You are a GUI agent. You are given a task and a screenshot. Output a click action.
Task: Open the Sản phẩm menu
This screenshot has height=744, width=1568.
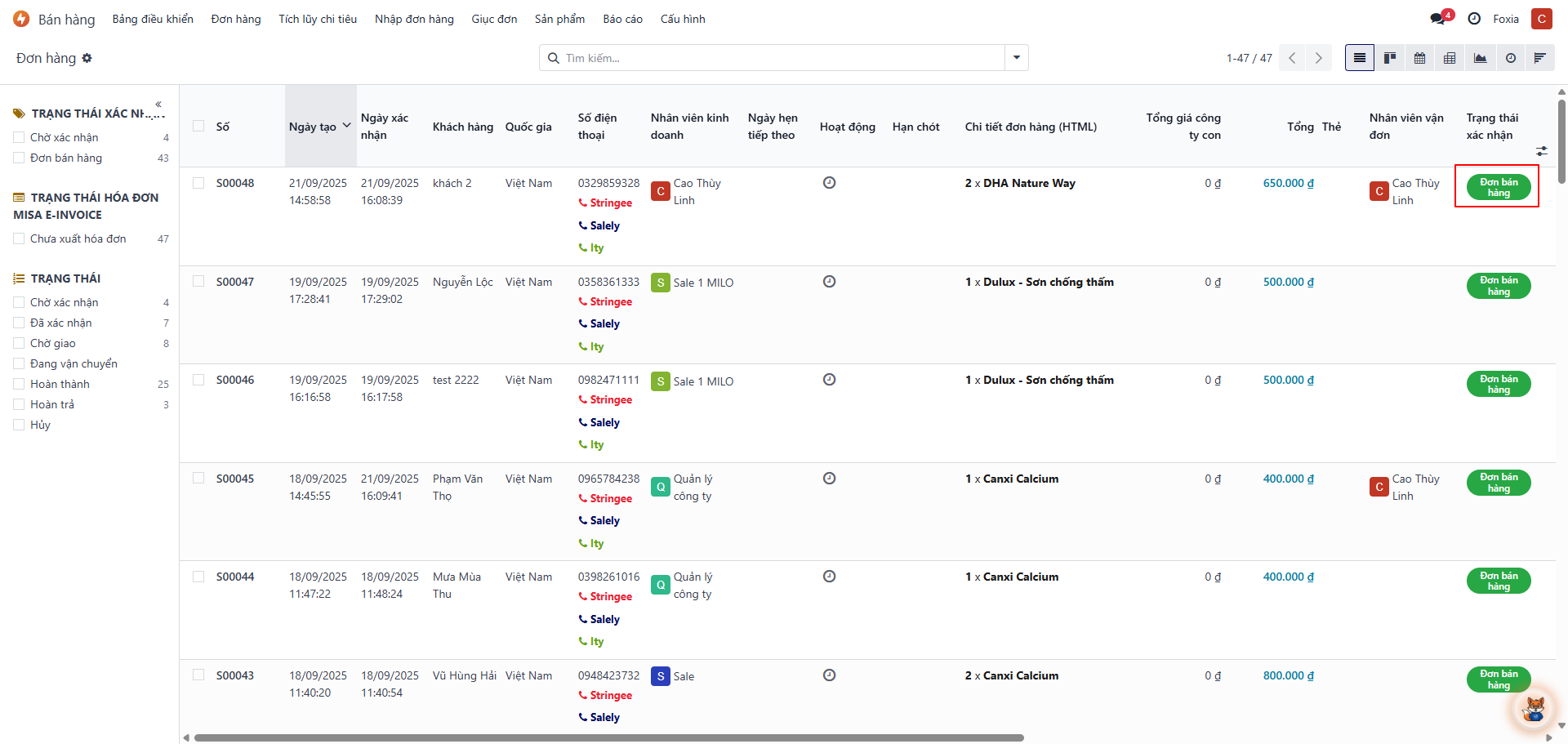[559, 19]
